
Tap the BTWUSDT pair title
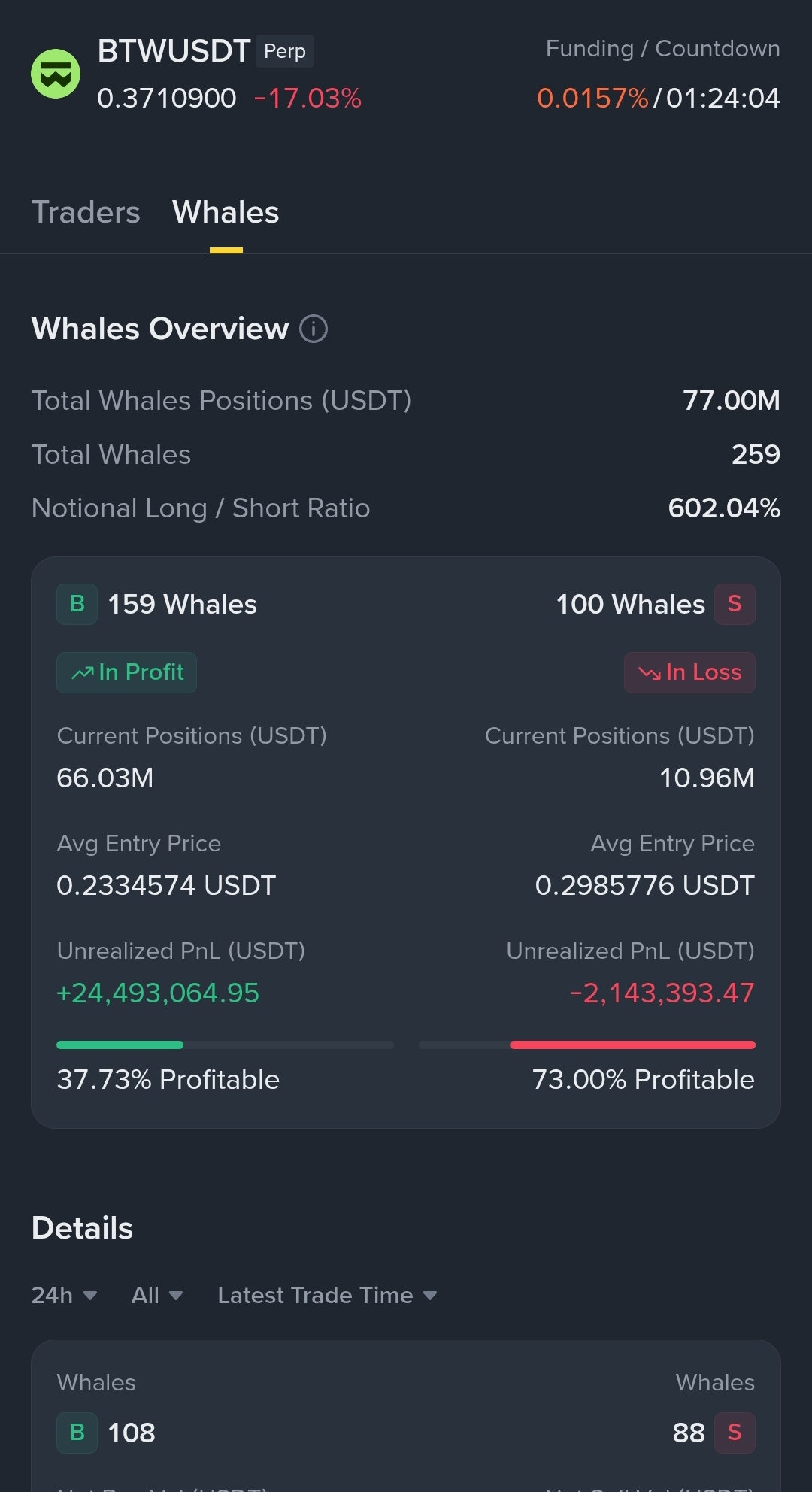click(174, 51)
